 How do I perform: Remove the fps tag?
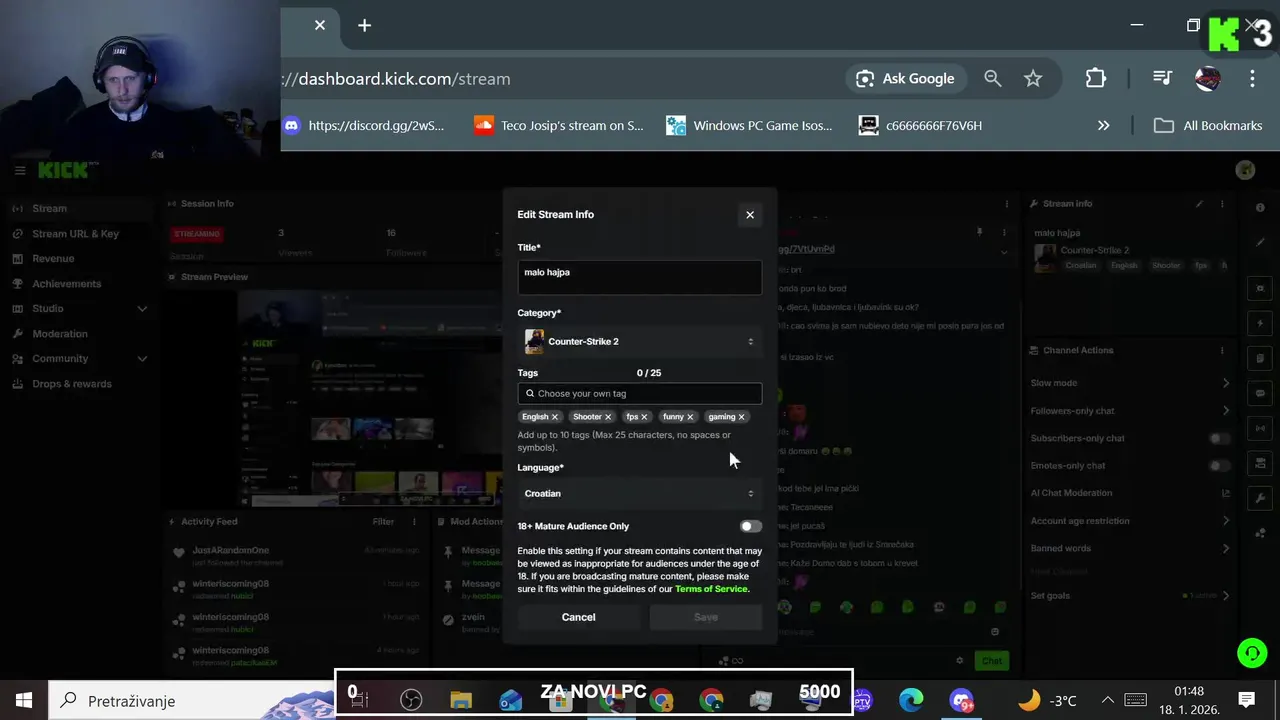(644, 417)
